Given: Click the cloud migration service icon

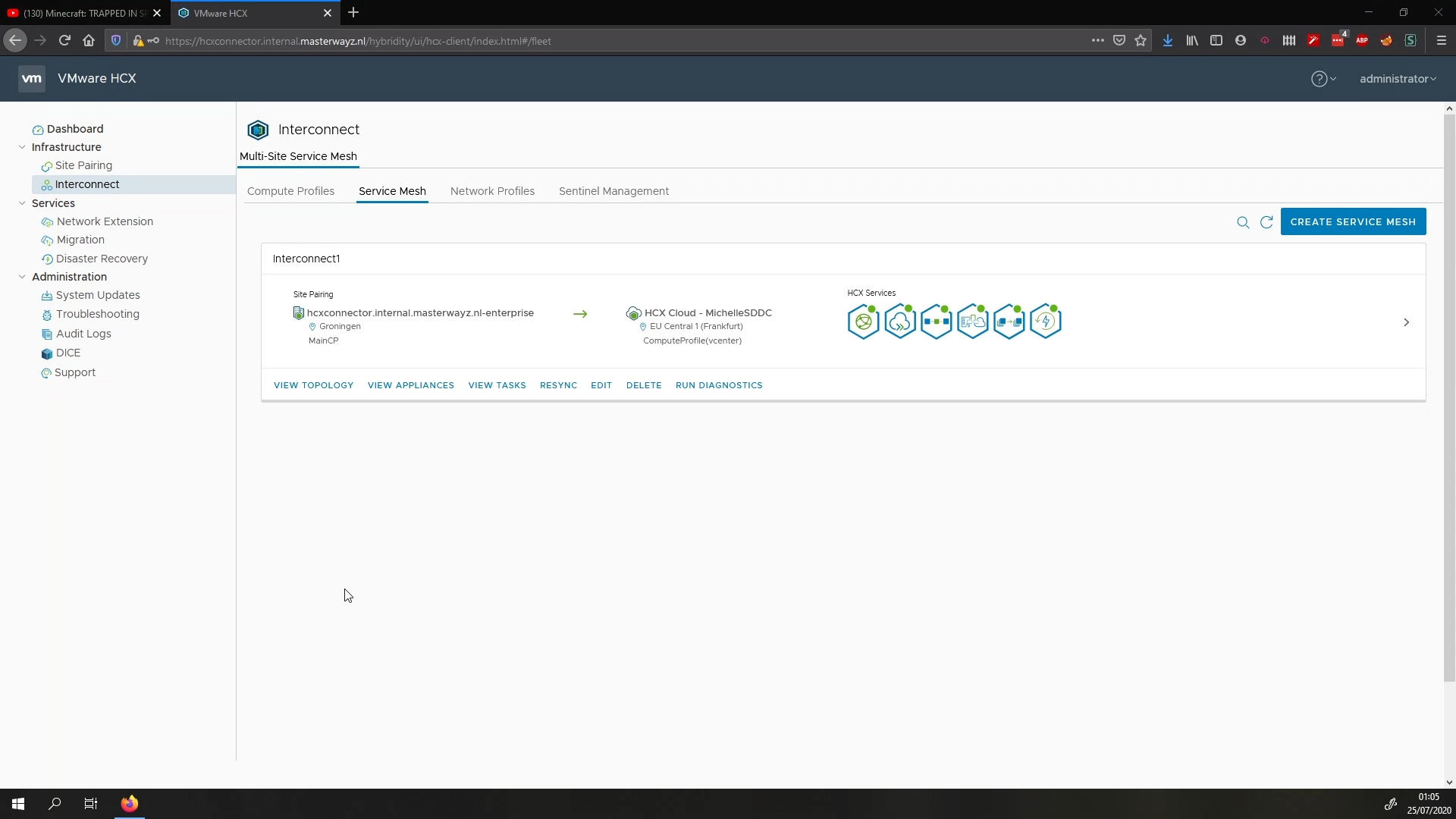Looking at the screenshot, I should point(899,322).
